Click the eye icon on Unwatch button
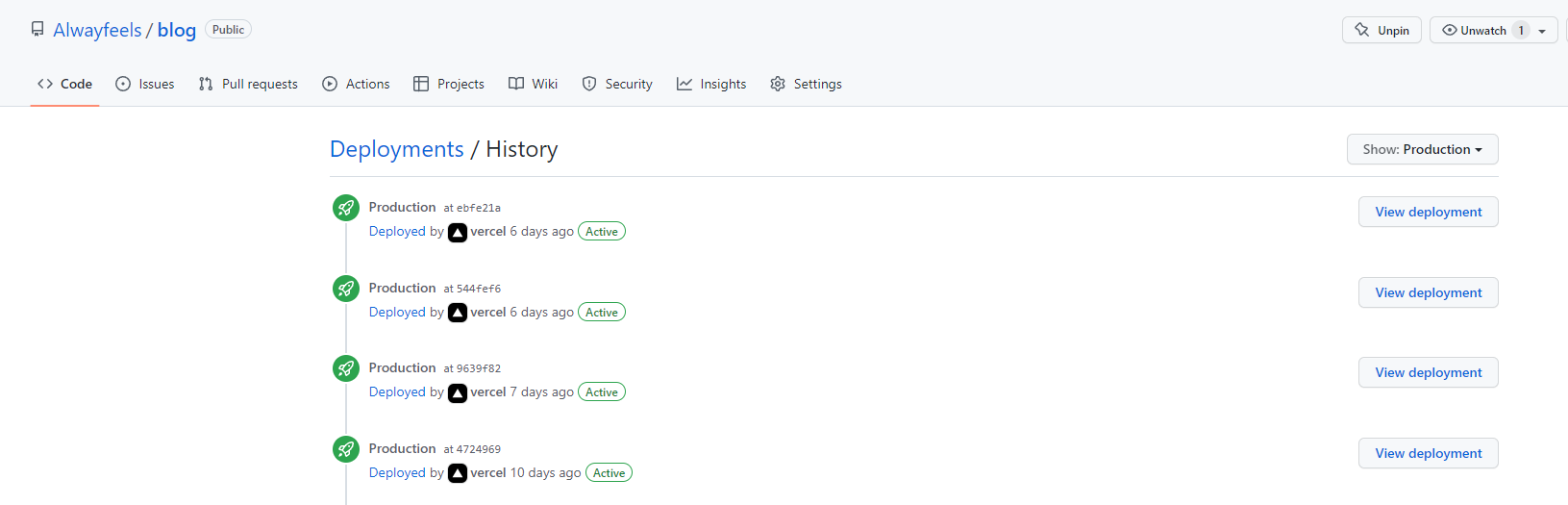Viewport: 1568px width, 505px height. [x=1449, y=30]
